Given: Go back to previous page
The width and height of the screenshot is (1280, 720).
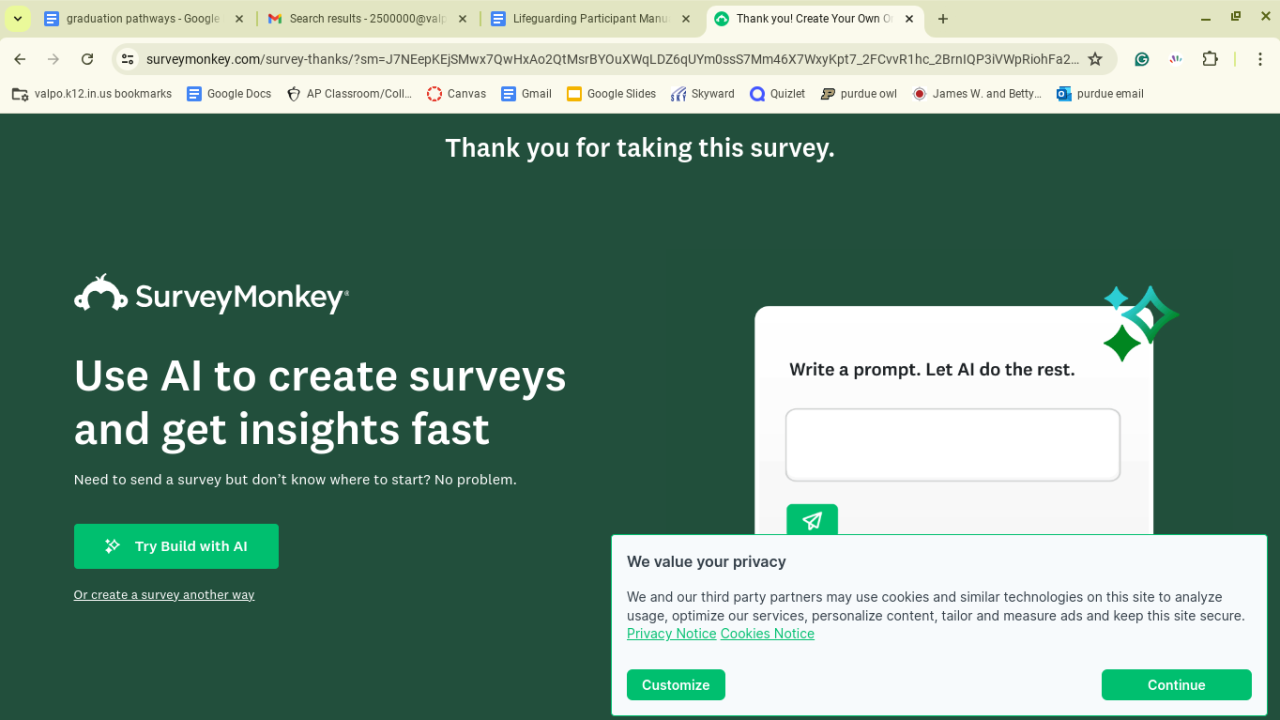Looking at the screenshot, I should pyautogui.click(x=20, y=59).
